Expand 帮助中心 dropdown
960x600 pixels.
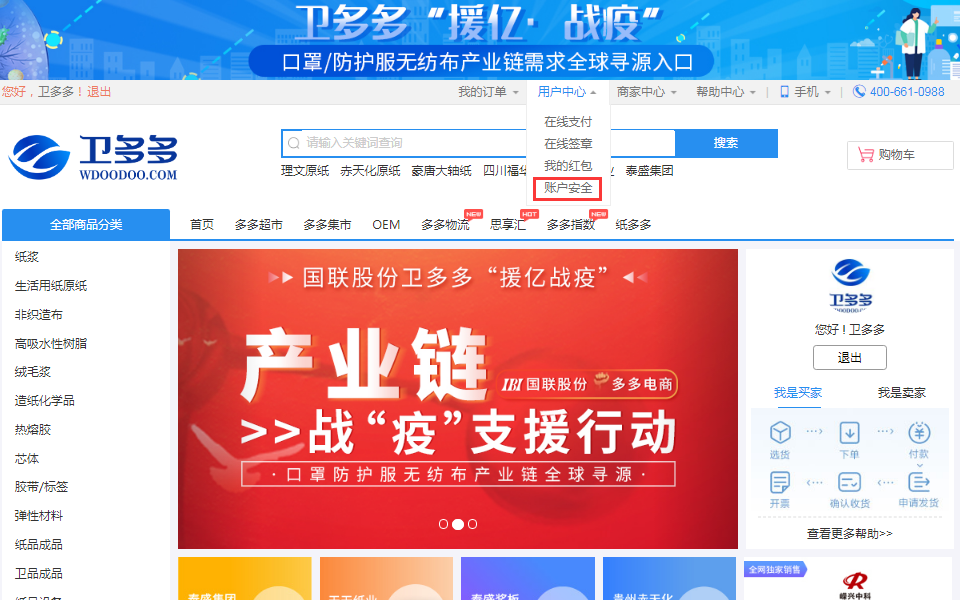tap(726, 92)
